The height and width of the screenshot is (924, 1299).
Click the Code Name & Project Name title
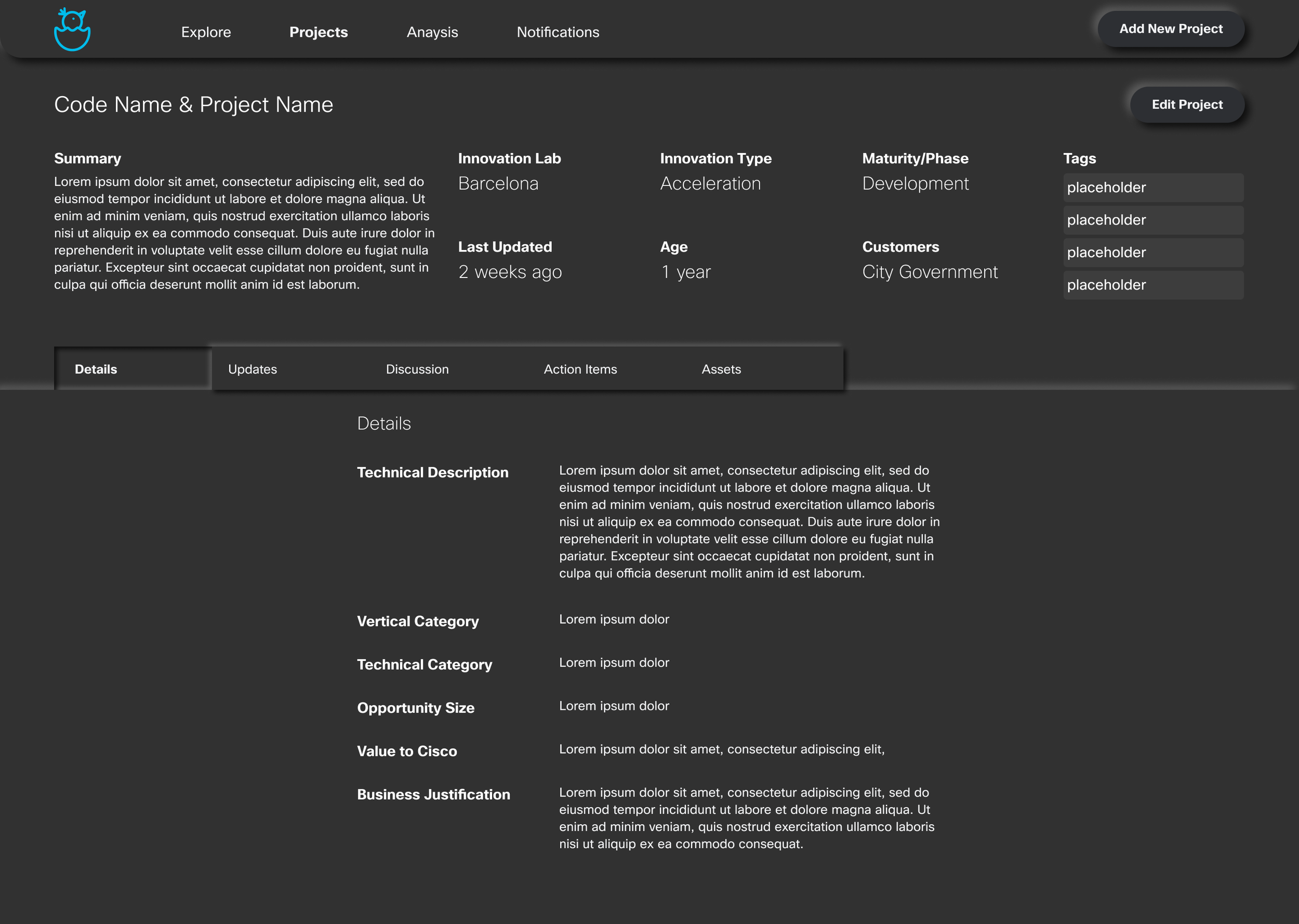pyautogui.click(x=193, y=104)
